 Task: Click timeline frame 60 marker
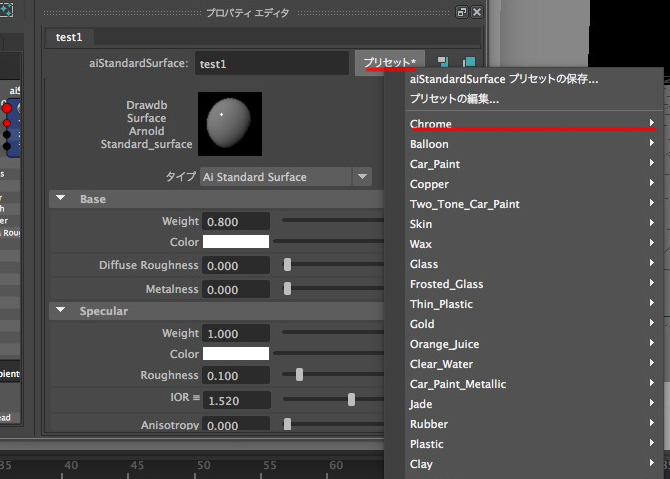pos(336,465)
